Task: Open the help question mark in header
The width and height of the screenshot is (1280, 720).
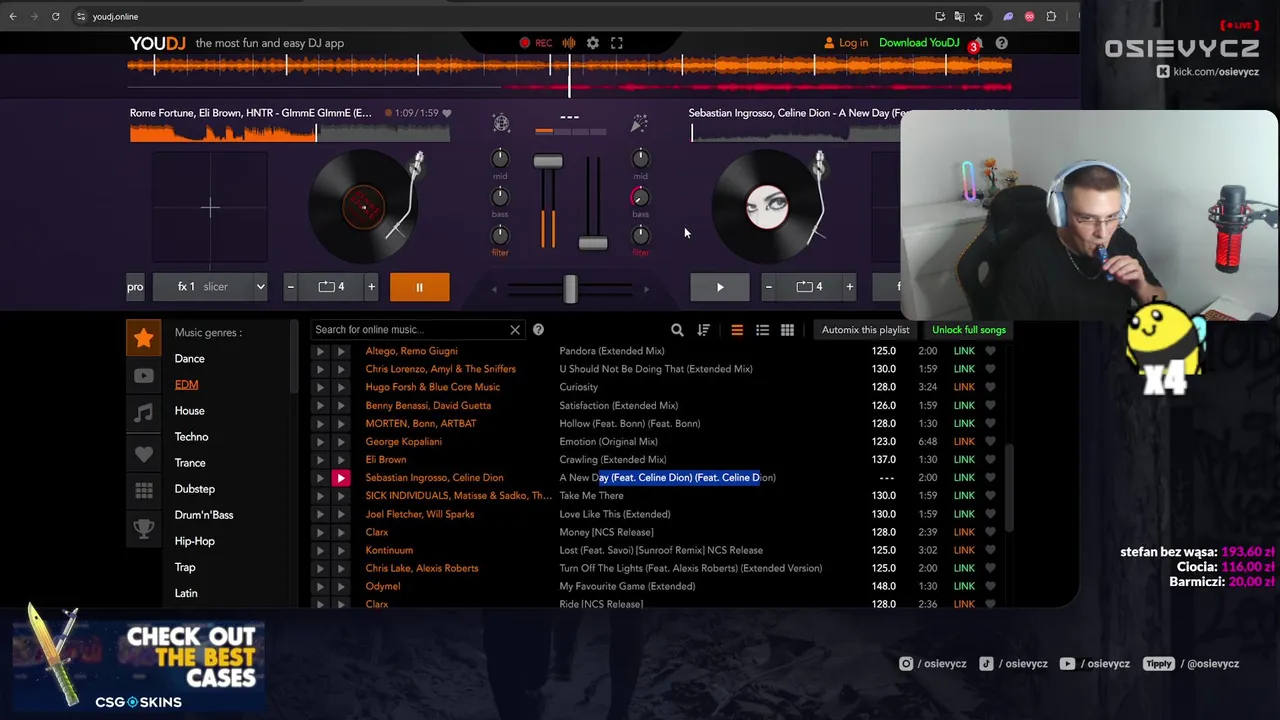Action: coord(1001,43)
